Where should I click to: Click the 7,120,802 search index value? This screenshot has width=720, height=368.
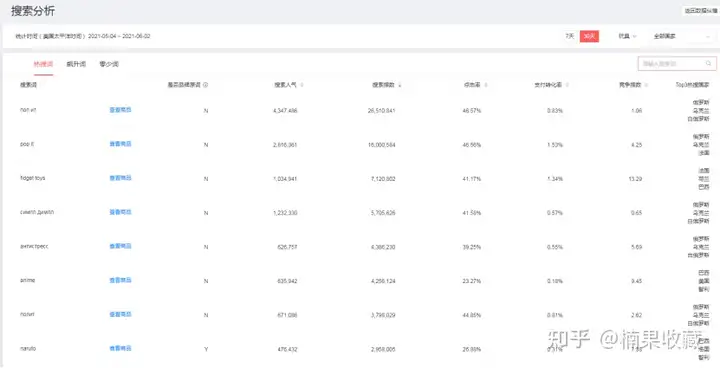383,179
